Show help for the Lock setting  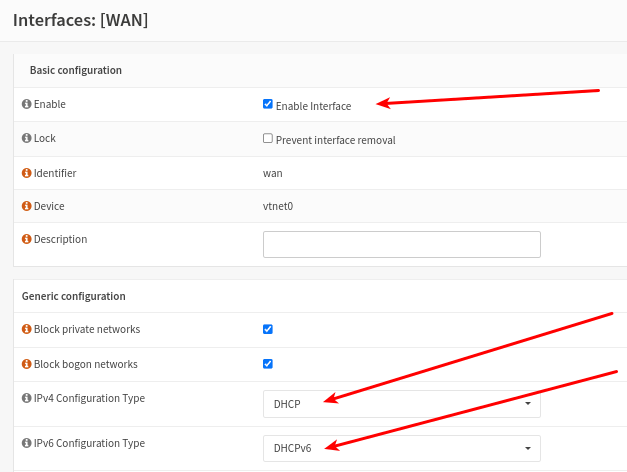[x=27, y=138]
